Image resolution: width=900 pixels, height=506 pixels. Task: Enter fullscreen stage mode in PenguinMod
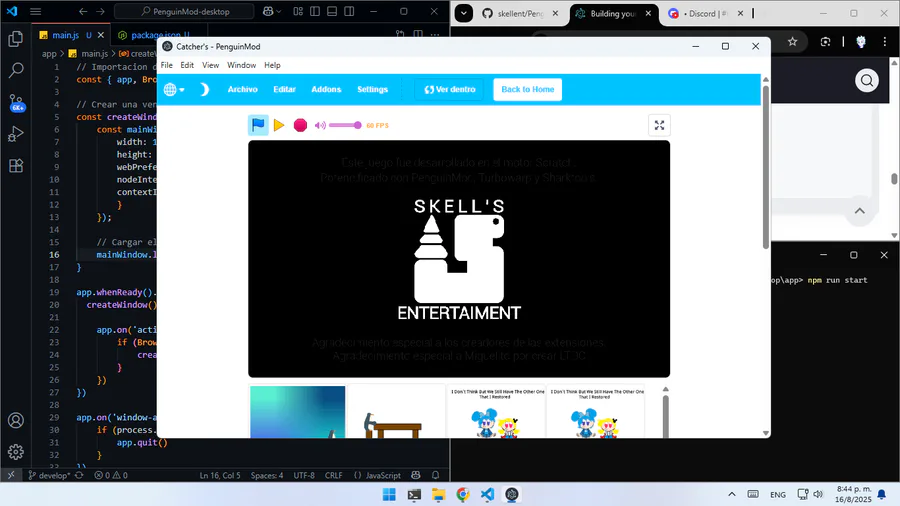659,125
